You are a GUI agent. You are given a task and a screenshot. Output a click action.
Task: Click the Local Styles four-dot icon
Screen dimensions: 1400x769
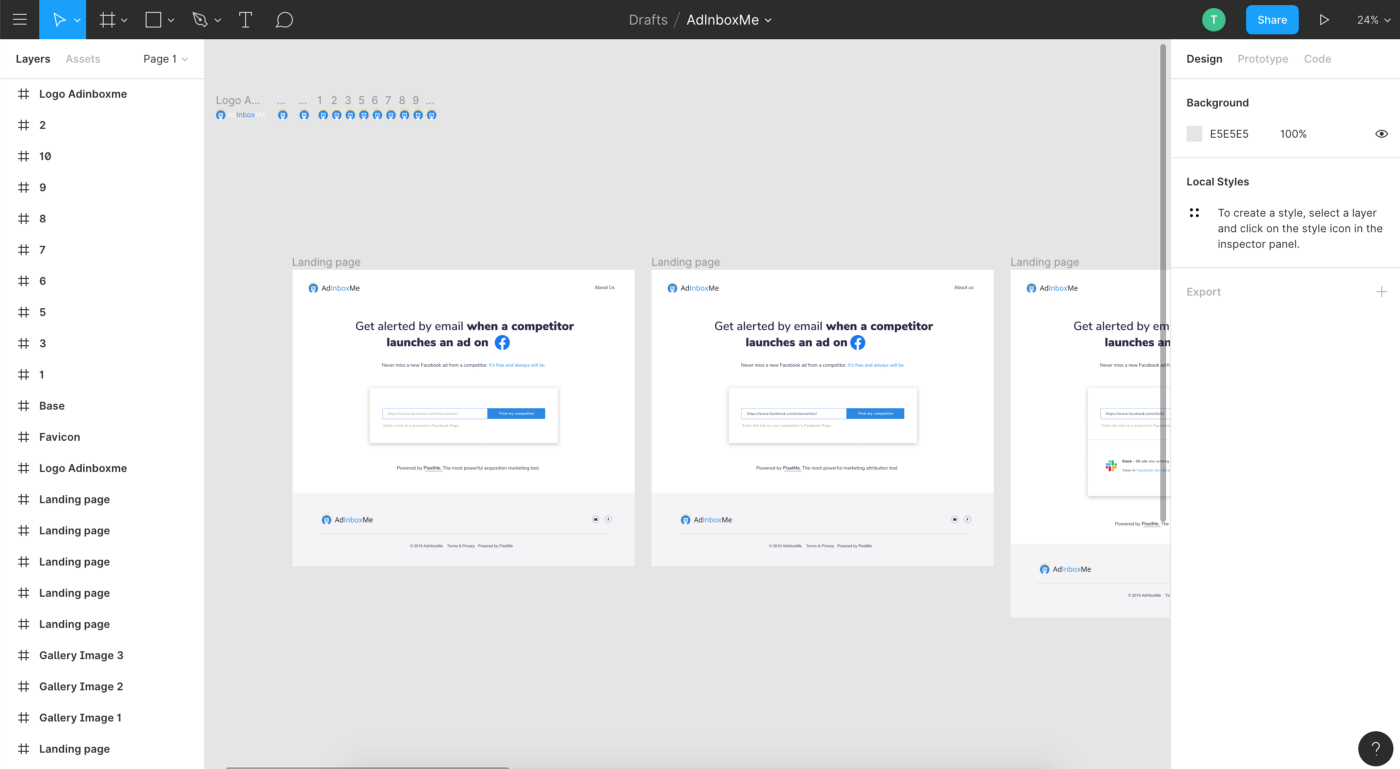coord(1194,213)
